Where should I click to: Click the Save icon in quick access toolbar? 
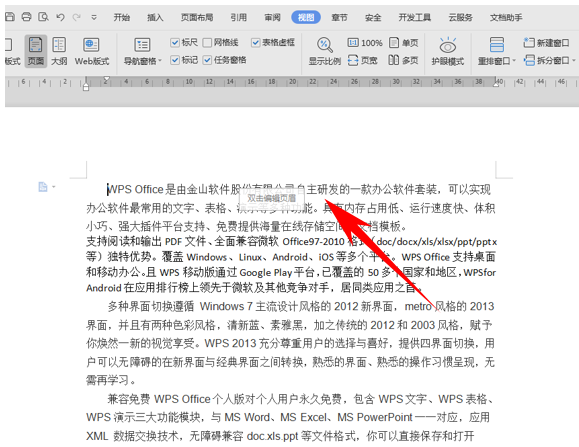pyautogui.click(x=9, y=17)
